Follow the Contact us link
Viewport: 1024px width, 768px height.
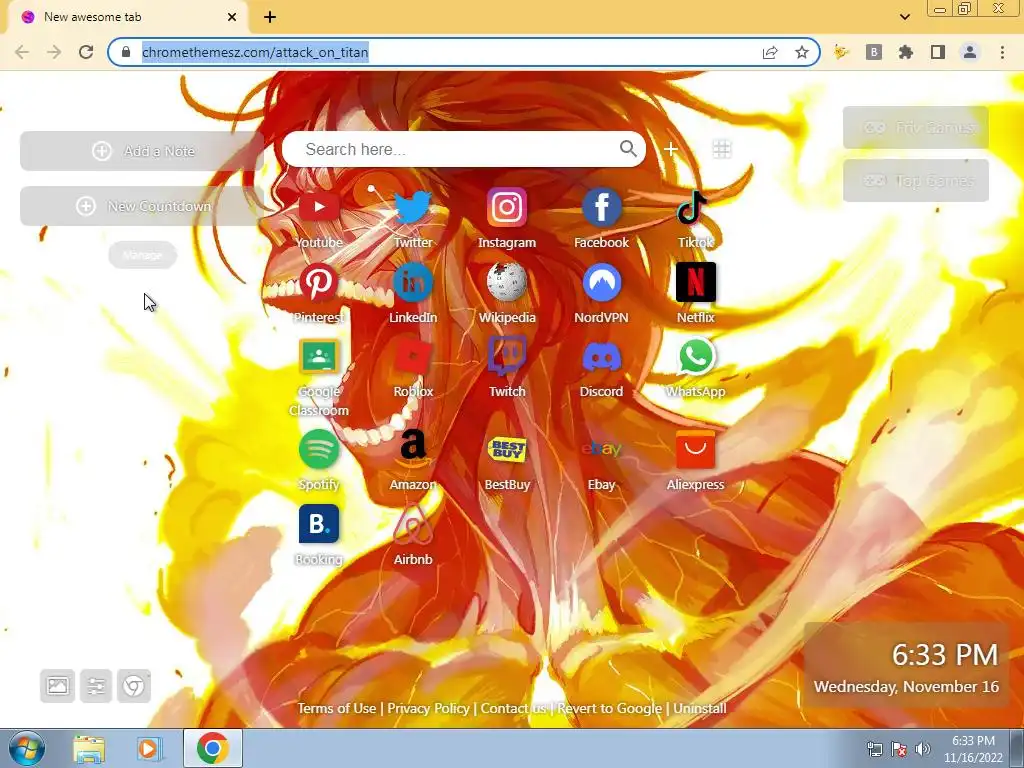click(x=513, y=708)
